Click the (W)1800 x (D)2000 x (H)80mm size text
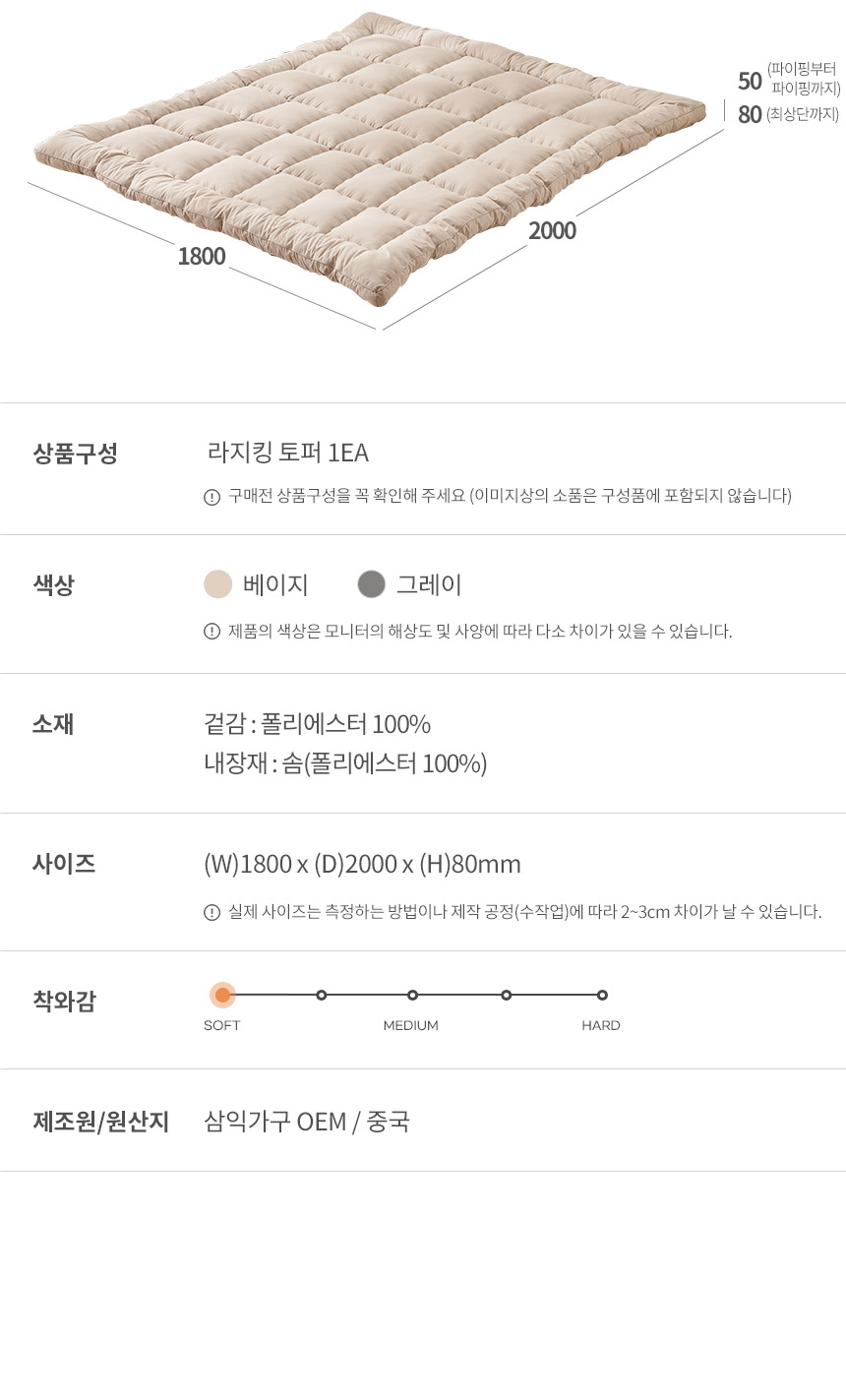Screen dimensions: 846x1400 [x=362, y=865]
